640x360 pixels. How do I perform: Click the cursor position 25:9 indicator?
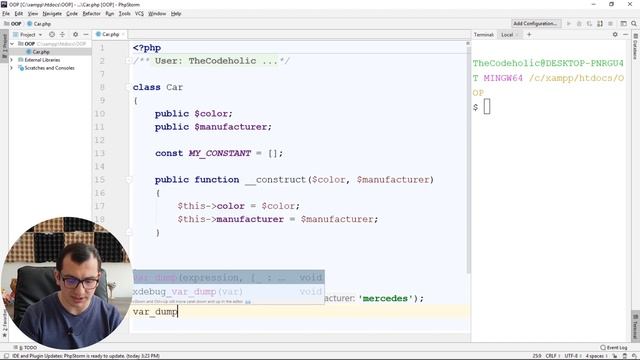pos(537,356)
